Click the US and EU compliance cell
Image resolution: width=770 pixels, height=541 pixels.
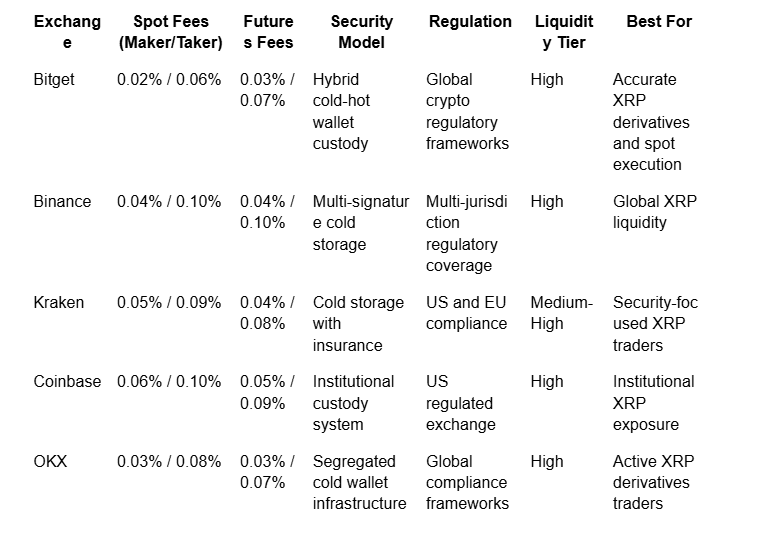pos(467,313)
